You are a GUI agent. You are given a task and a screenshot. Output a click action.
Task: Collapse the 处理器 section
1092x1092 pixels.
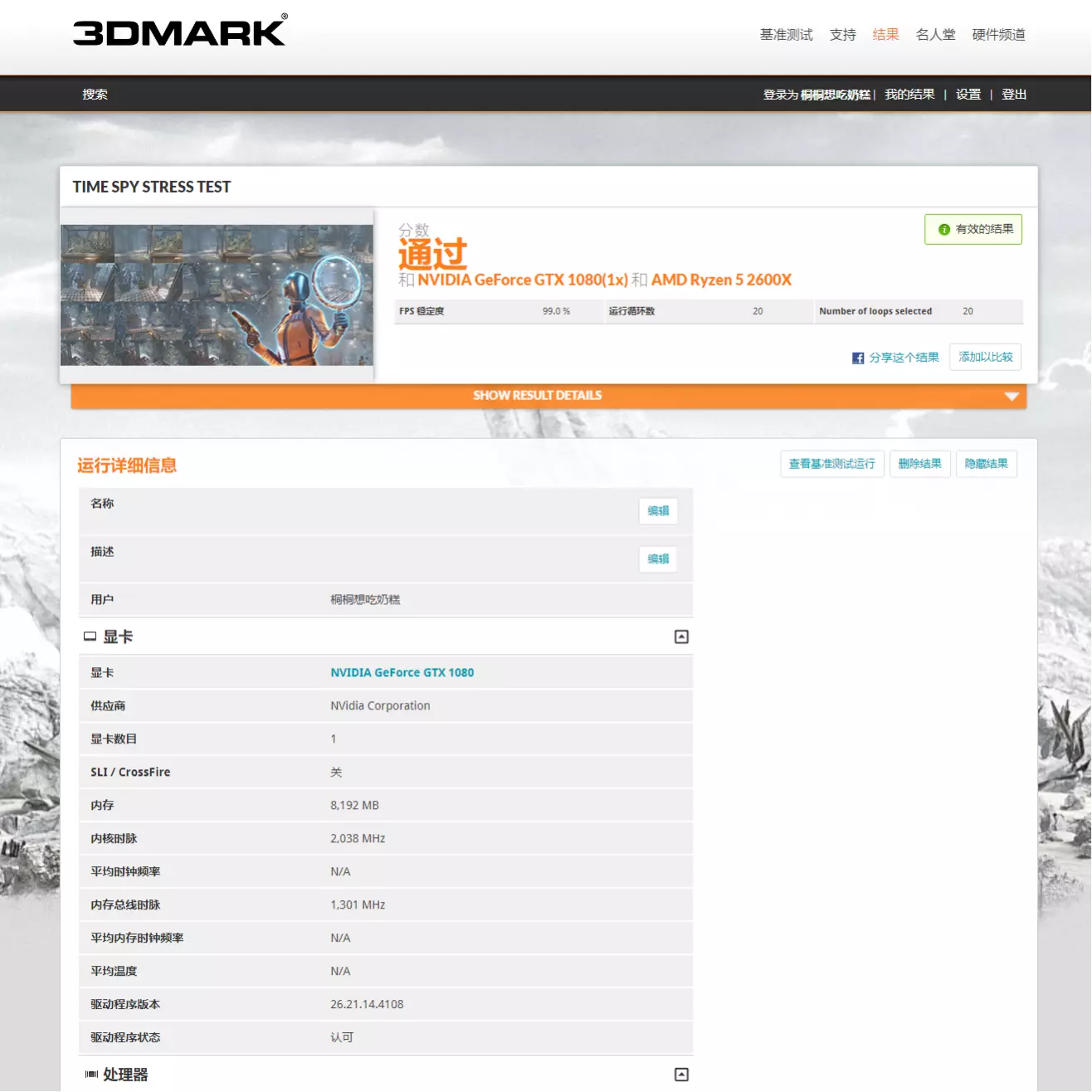[681, 1075]
